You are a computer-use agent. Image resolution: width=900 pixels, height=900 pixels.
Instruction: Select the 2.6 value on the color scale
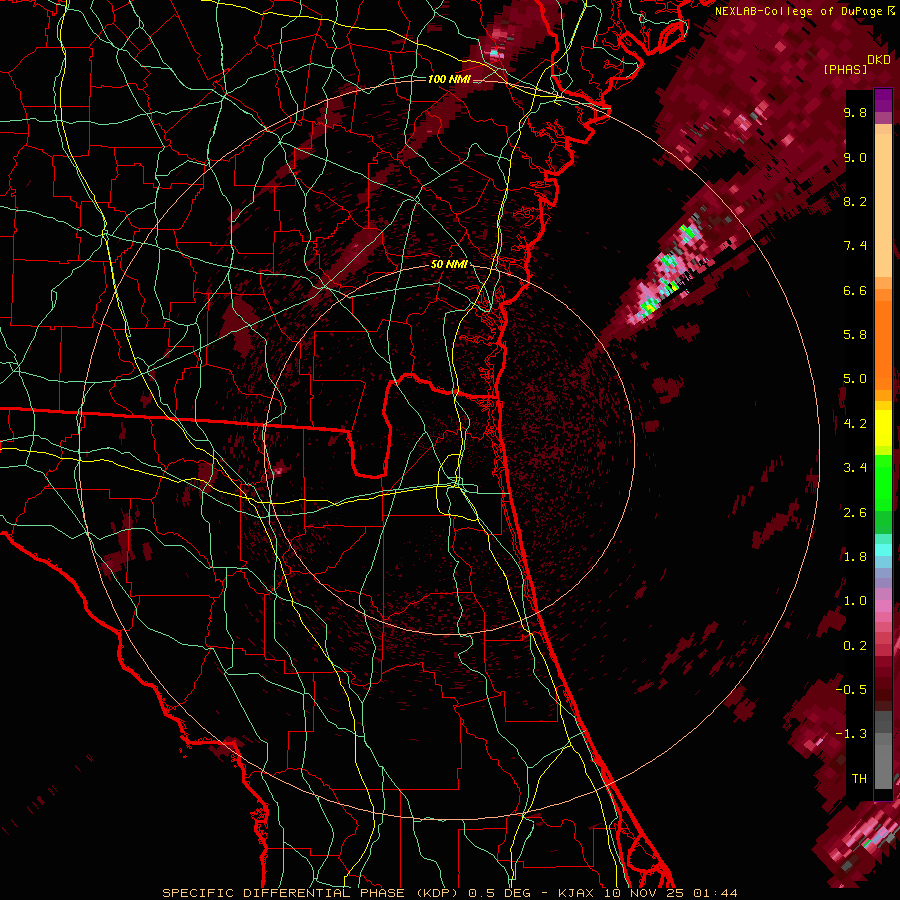click(x=855, y=513)
